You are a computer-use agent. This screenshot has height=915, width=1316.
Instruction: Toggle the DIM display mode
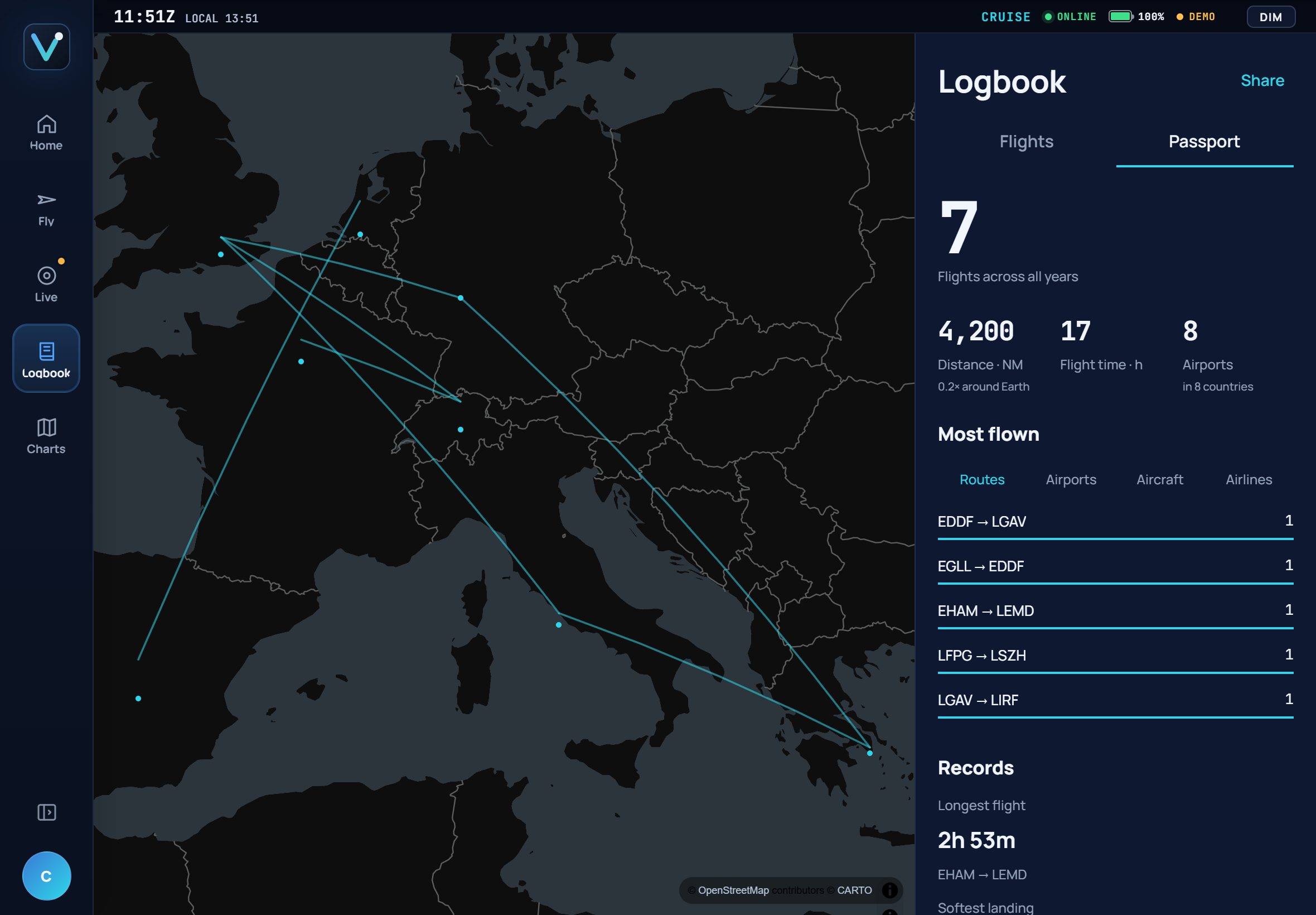tap(1271, 17)
